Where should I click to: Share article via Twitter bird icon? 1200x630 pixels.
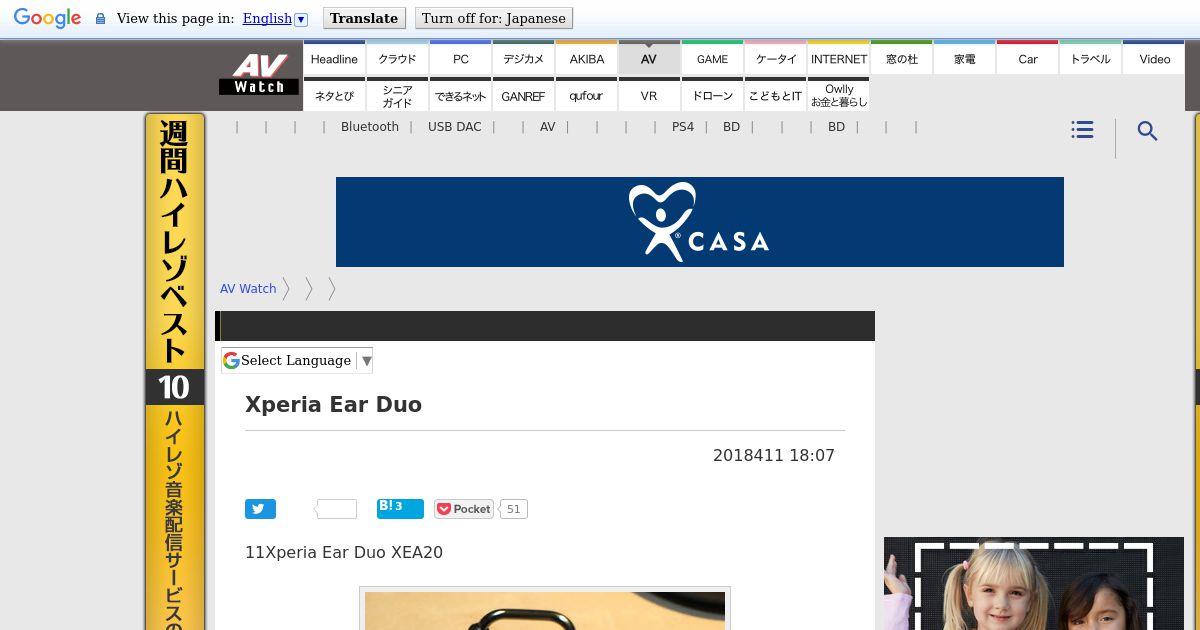click(x=260, y=509)
